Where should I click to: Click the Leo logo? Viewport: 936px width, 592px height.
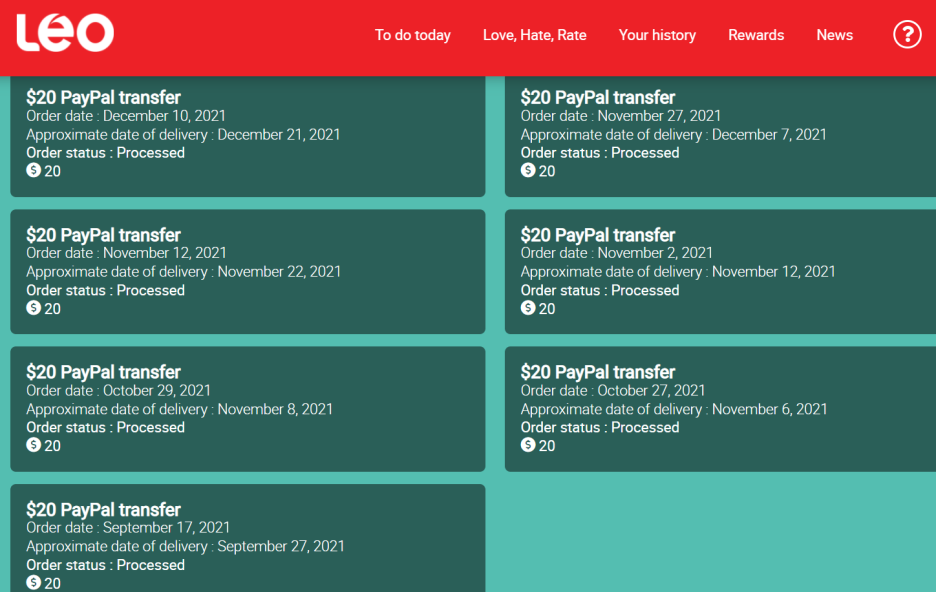pyautogui.click(x=65, y=33)
